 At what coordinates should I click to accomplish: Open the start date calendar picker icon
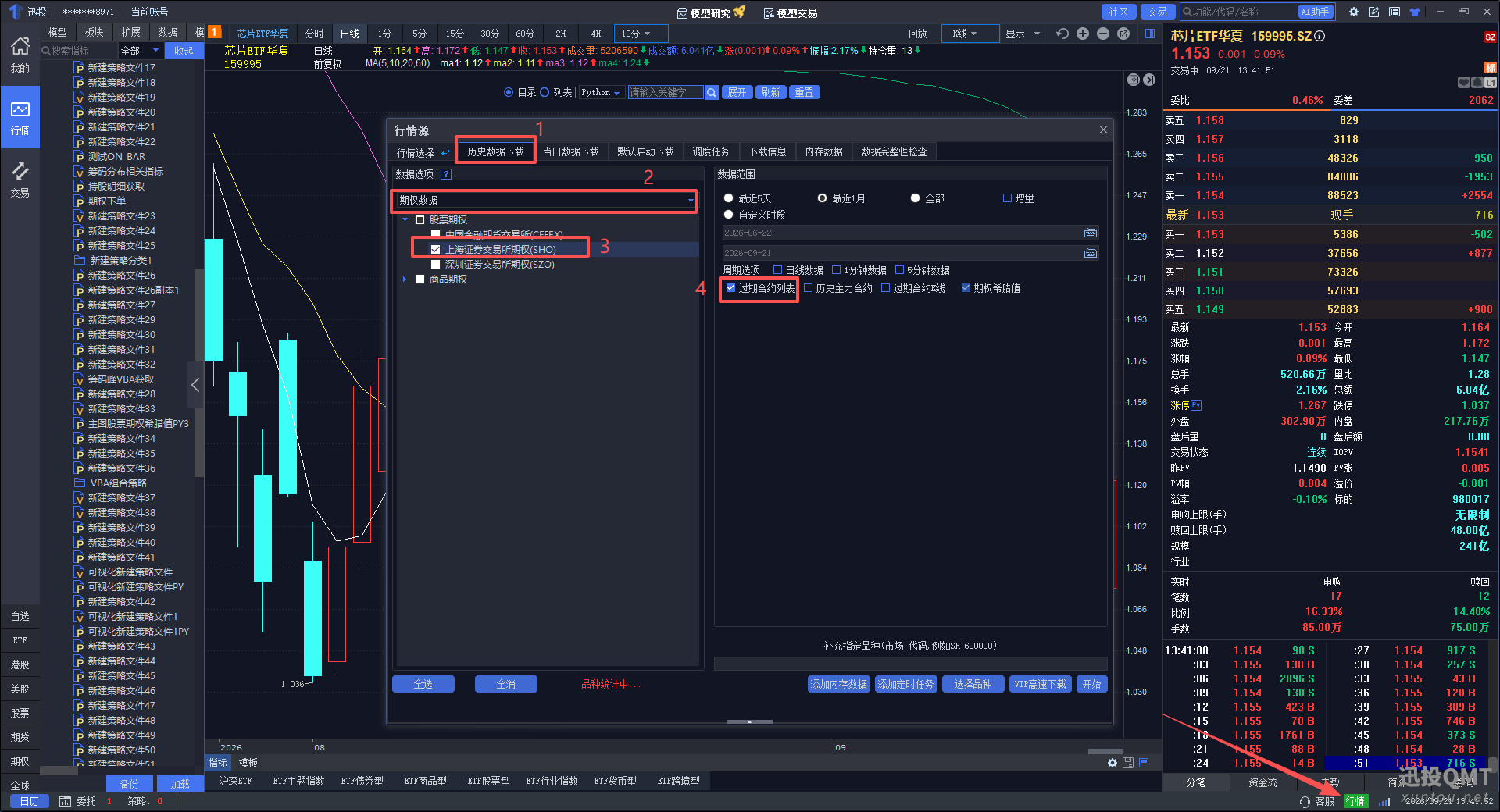pyautogui.click(x=1091, y=233)
